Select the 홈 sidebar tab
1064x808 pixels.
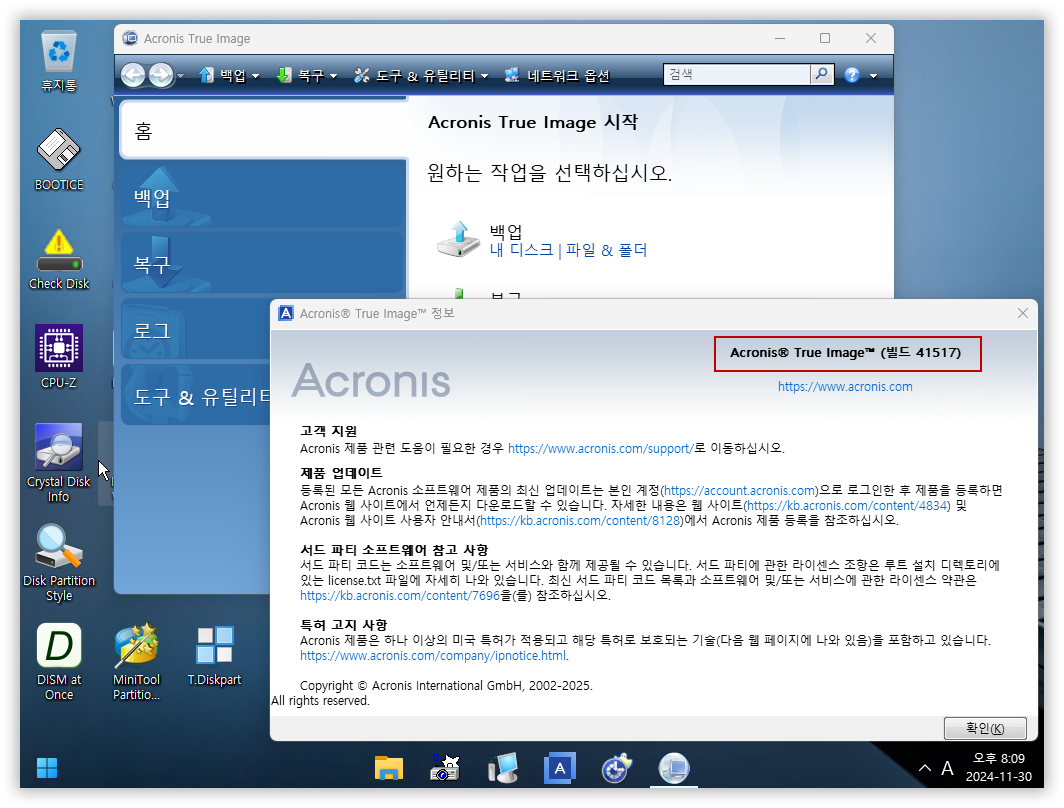pos(264,130)
